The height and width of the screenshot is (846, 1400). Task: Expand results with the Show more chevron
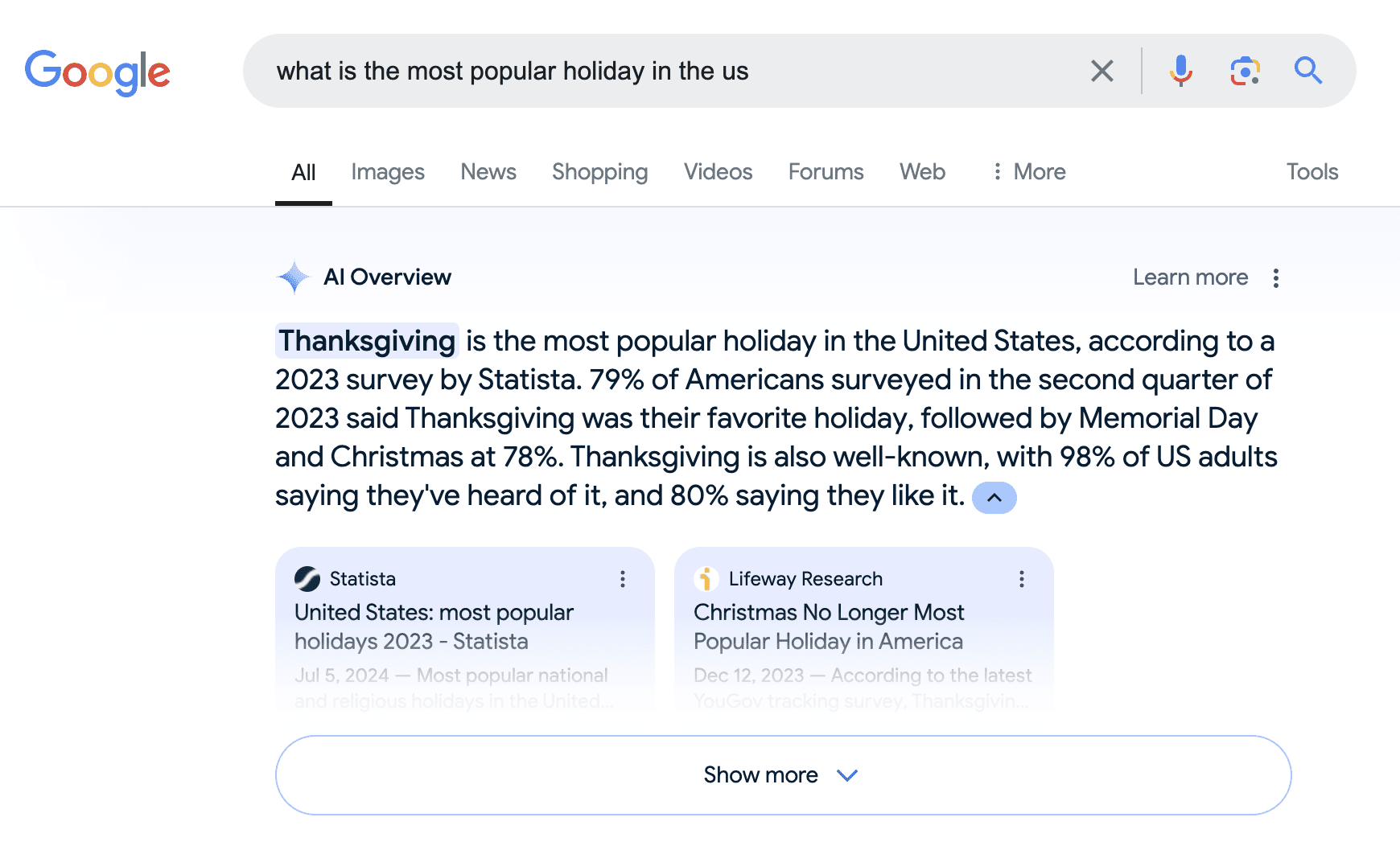[x=846, y=775]
